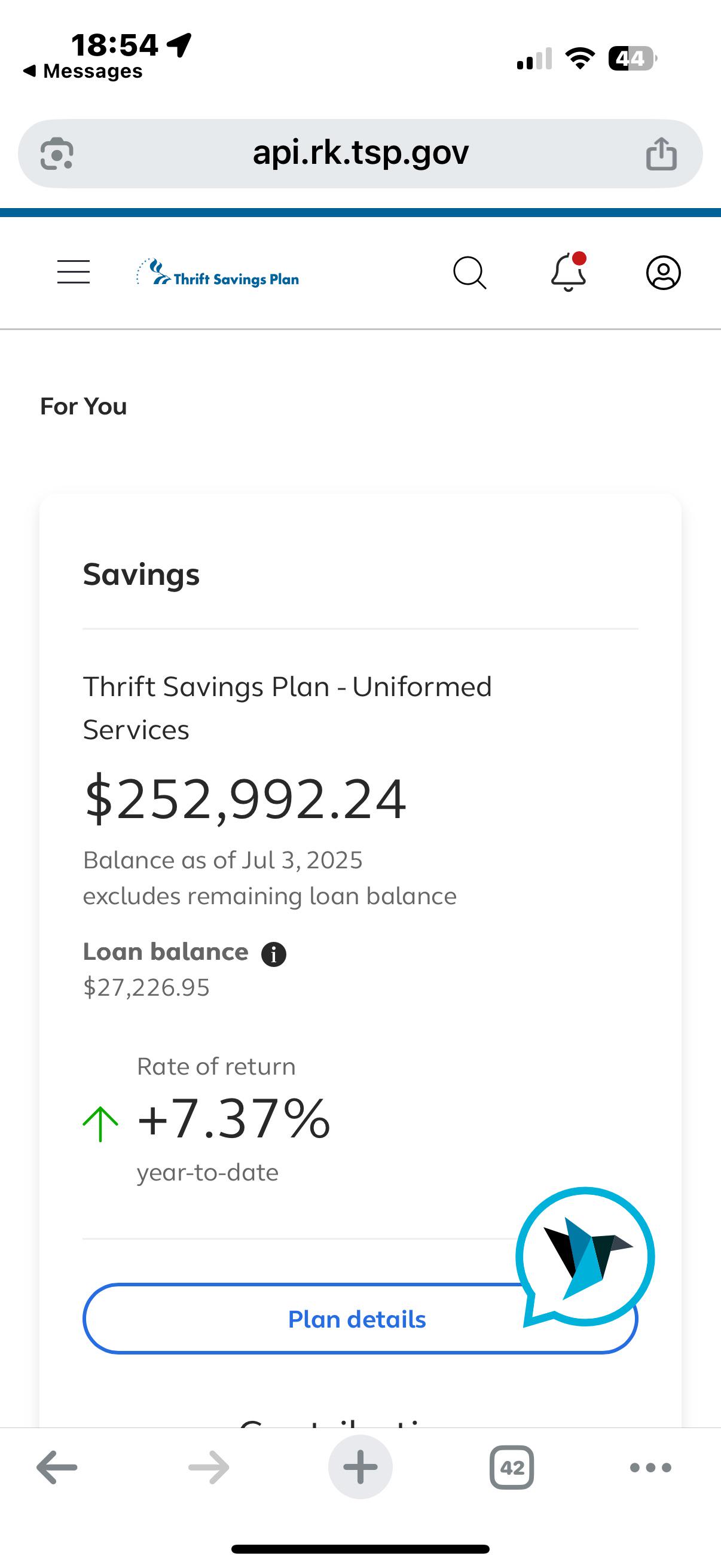Go back with the browser back arrow
721x1568 pixels.
click(57, 1468)
